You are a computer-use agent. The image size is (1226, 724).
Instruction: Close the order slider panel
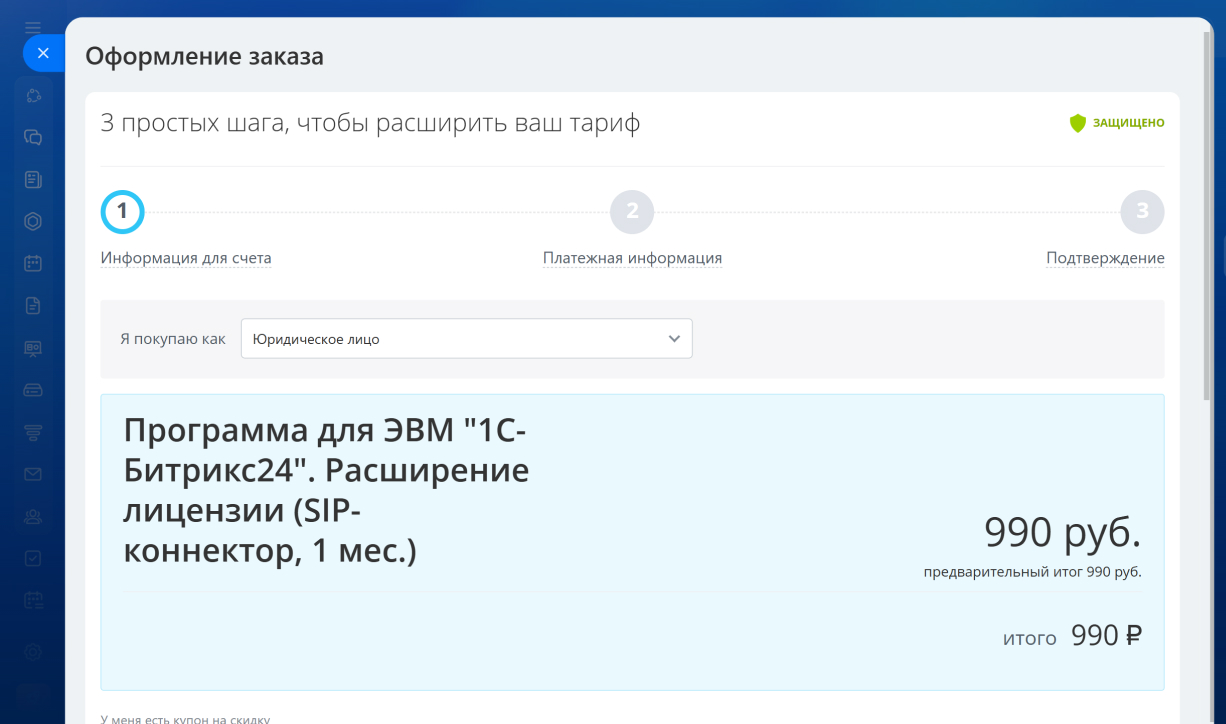point(43,53)
